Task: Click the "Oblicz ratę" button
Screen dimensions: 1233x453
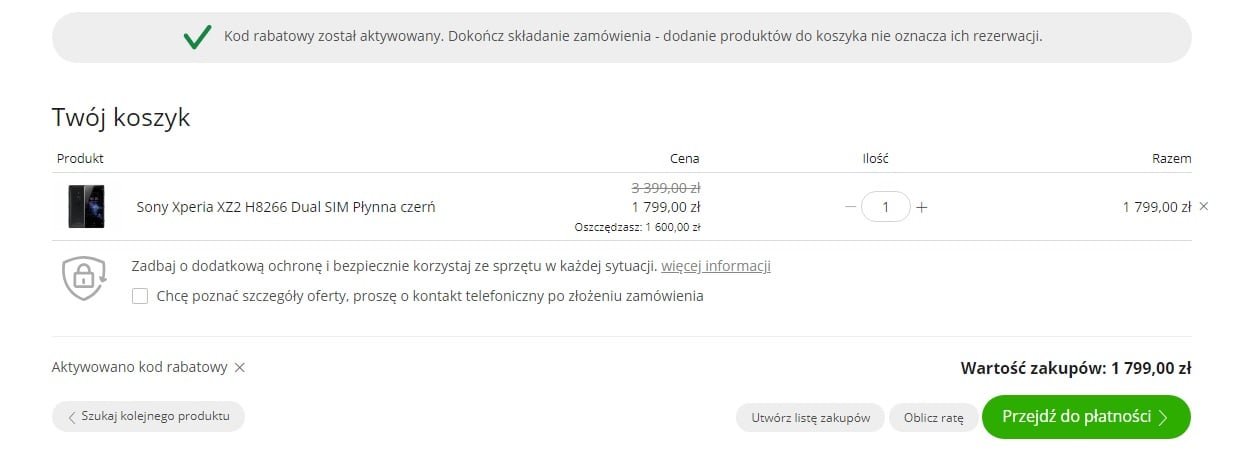Action: pyautogui.click(x=933, y=418)
